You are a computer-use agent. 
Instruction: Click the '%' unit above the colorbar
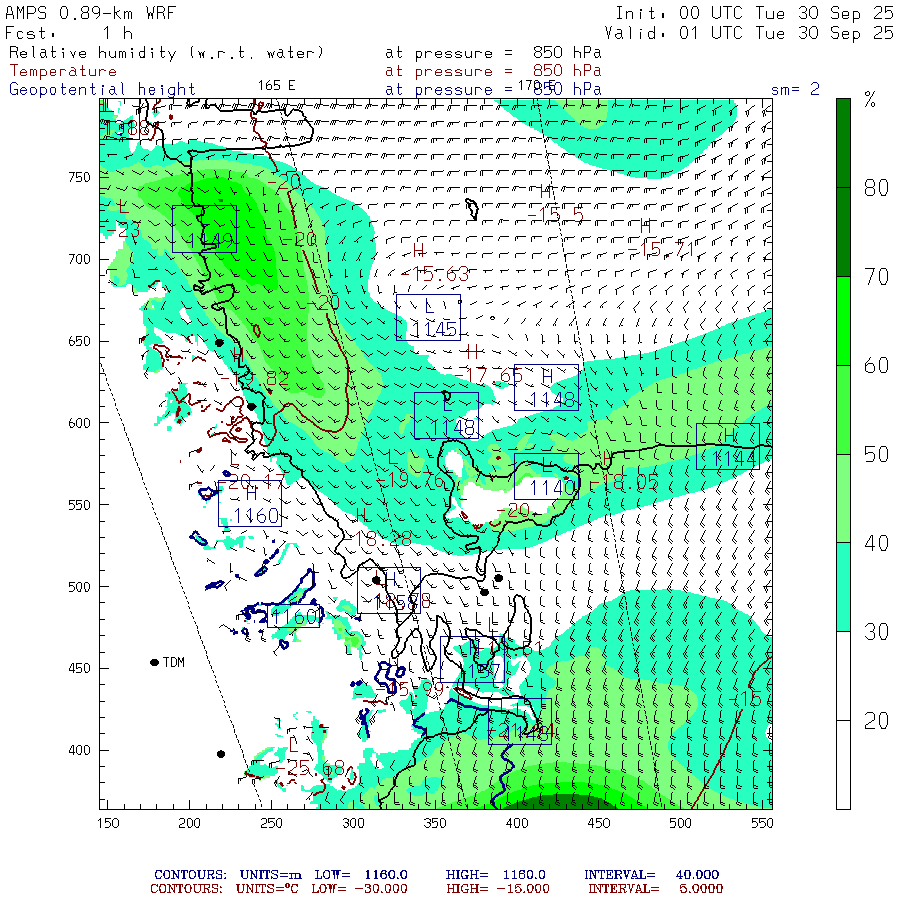pos(870,100)
